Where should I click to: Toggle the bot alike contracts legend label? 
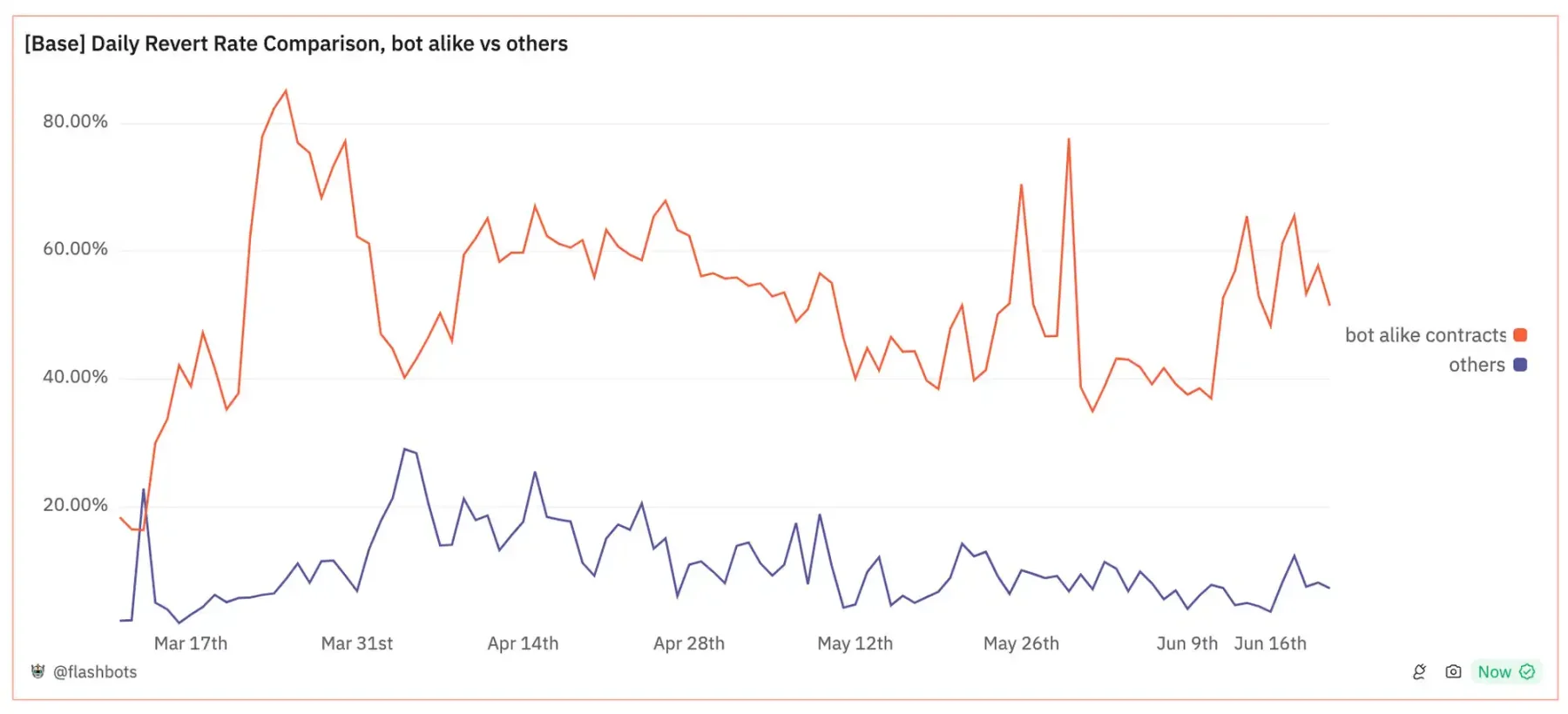click(1425, 335)
